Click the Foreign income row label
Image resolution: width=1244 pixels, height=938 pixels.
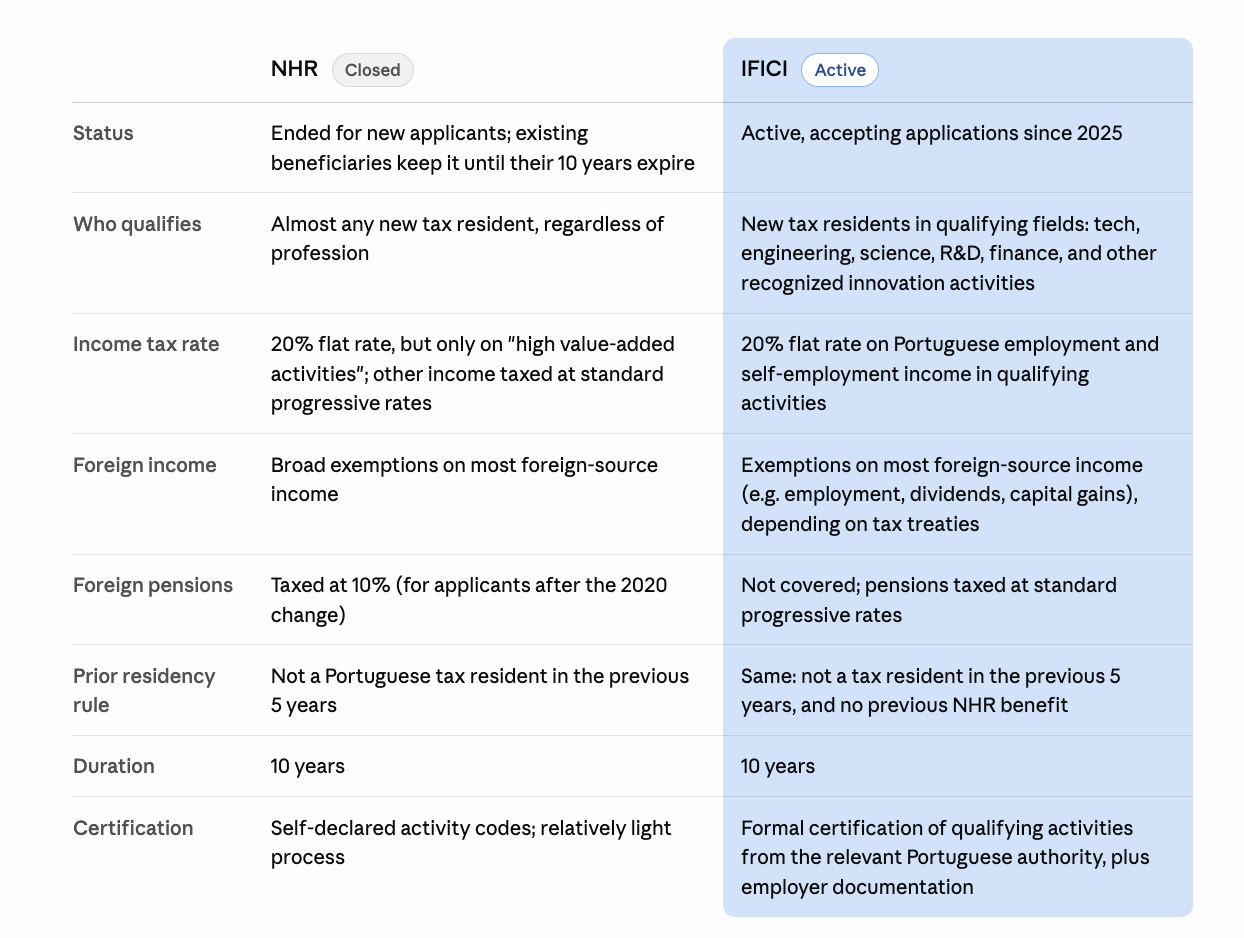click(x=145, y=465)
